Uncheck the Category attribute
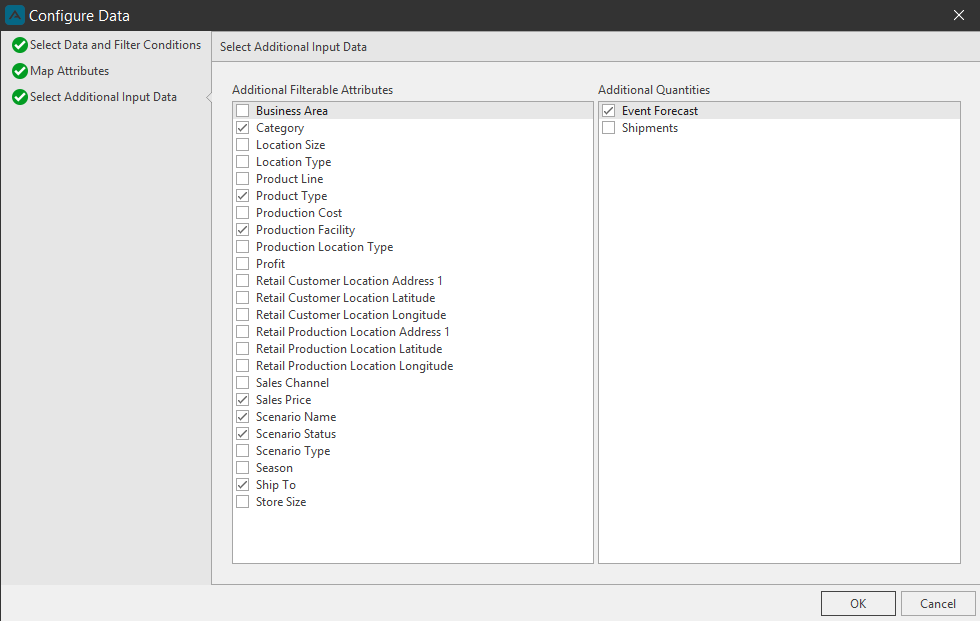Screen dimensions: 980x621 242,128
